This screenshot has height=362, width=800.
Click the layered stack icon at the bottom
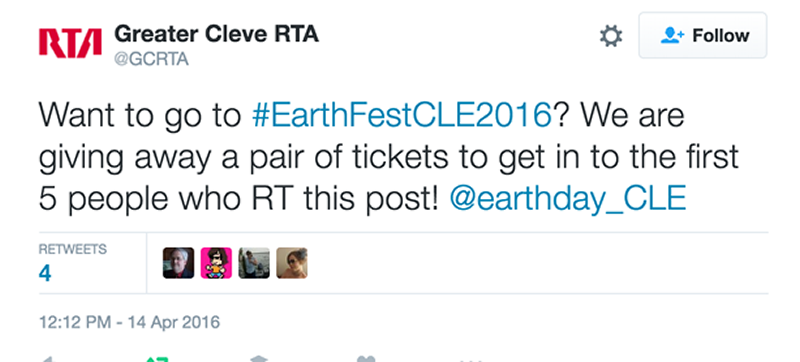pyautogui.click(x=259, y=359)
